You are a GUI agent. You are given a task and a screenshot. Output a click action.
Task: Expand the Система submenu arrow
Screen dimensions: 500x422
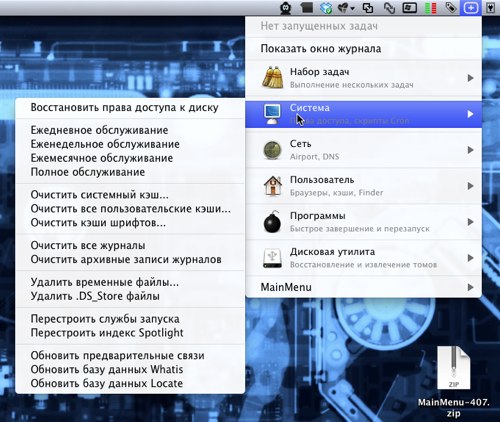[470, 114]
